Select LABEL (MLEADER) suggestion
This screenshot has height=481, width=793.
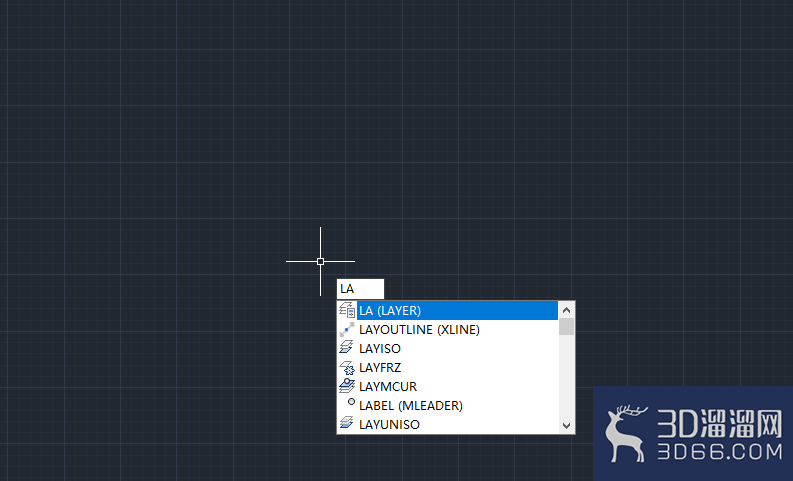pyautogui.click(x=448, y=406)
